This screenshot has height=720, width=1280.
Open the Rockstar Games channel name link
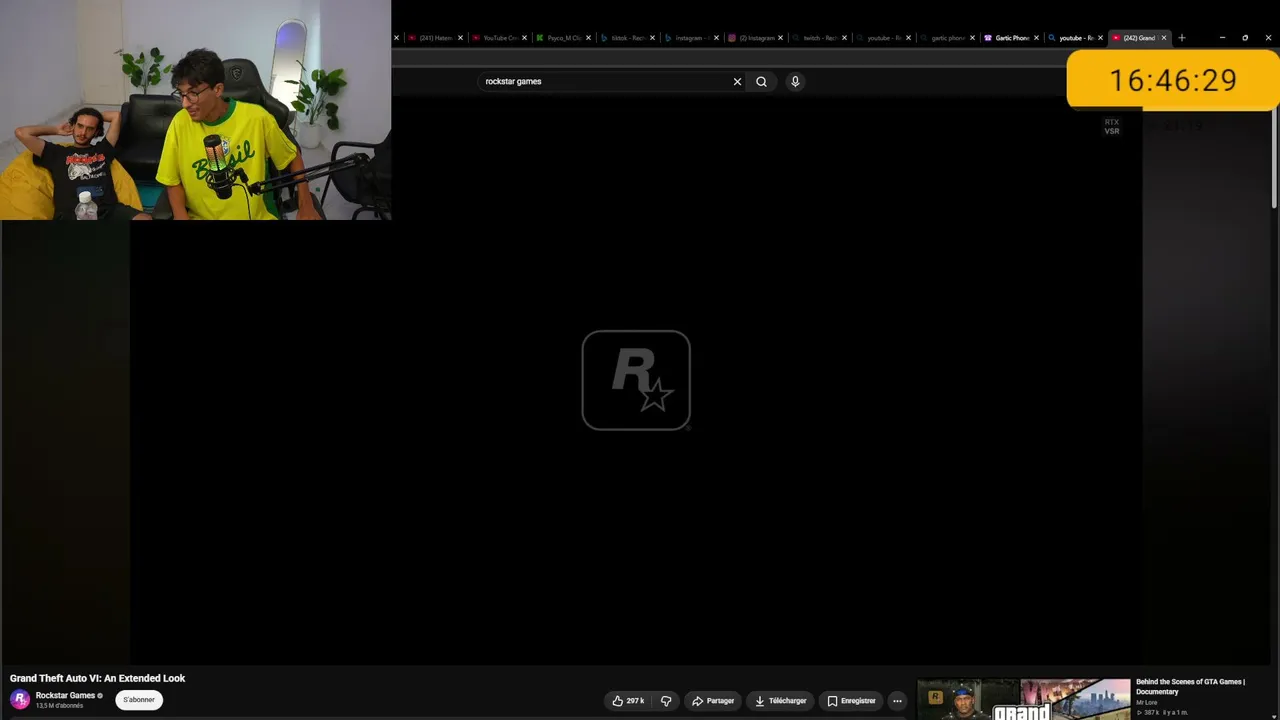pyautogui.click(x=65, y=696)
